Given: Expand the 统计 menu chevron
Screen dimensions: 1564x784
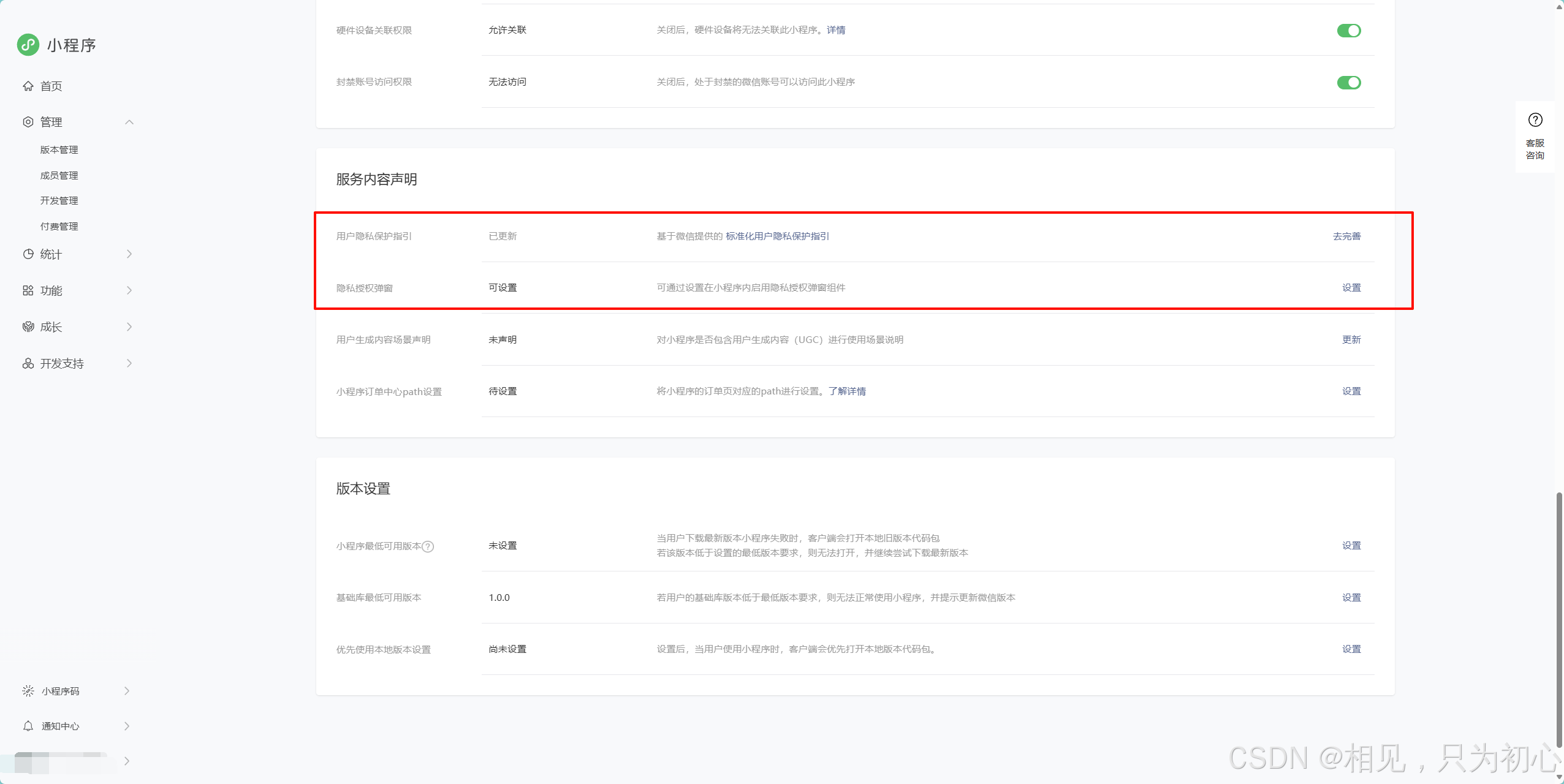Looking at the screenshot, I should [129, 254].
